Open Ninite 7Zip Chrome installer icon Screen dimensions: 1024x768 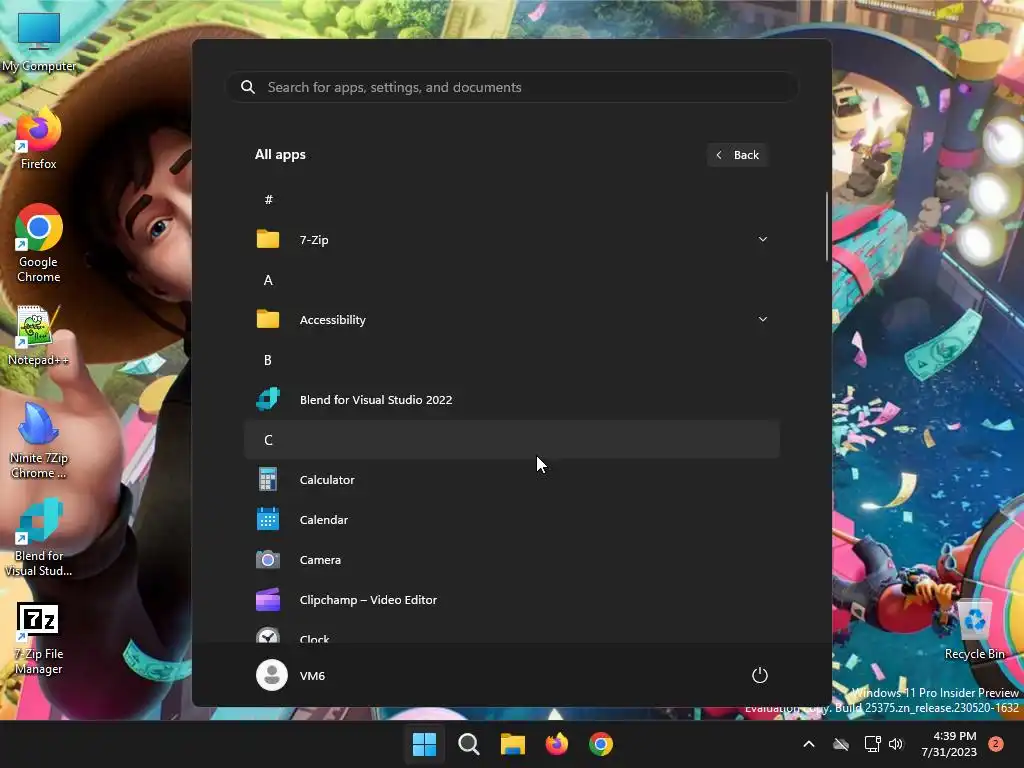(x=39, y=441)
